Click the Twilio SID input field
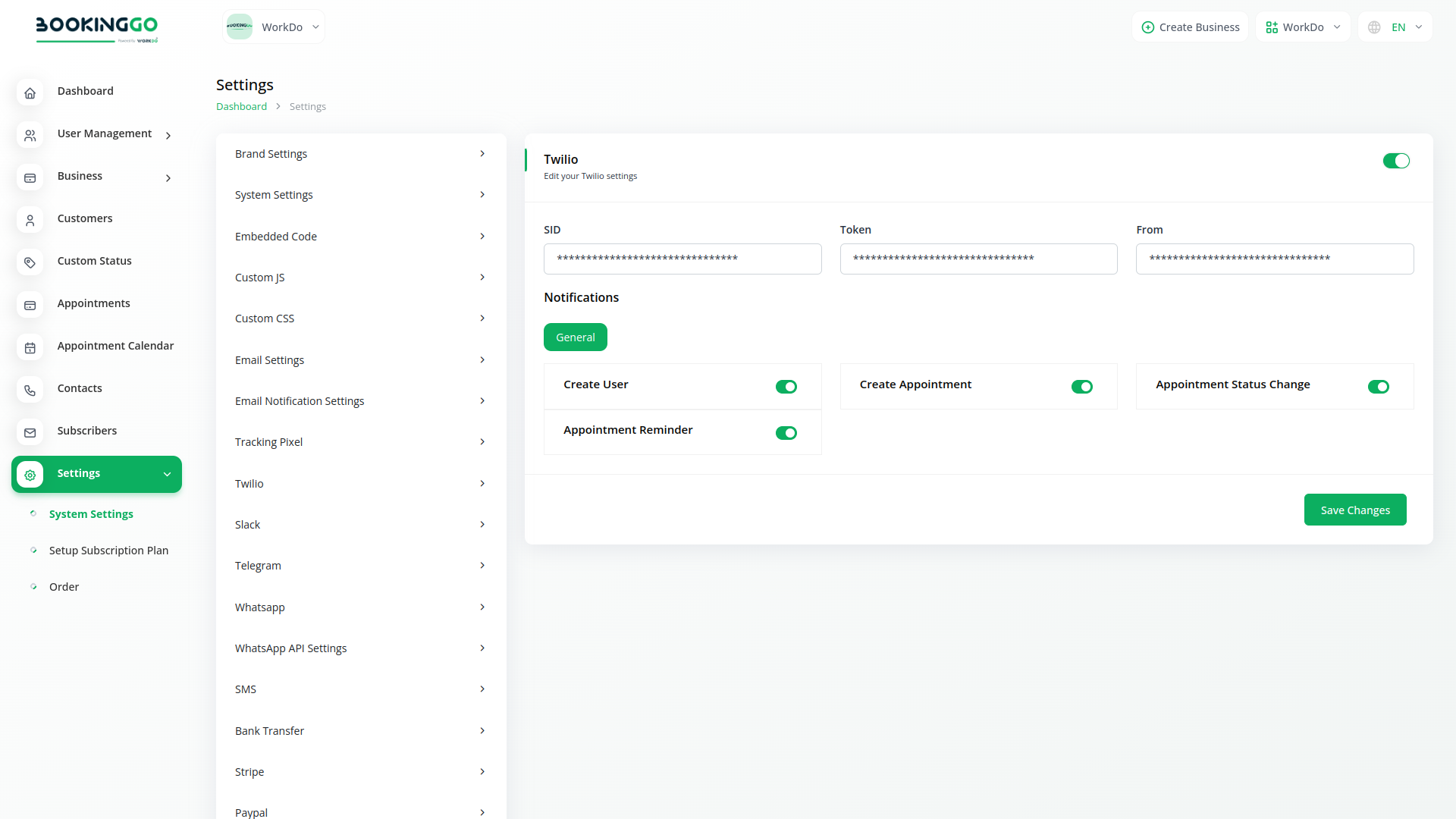This screenshot has width=1456, height=819. 682,259
